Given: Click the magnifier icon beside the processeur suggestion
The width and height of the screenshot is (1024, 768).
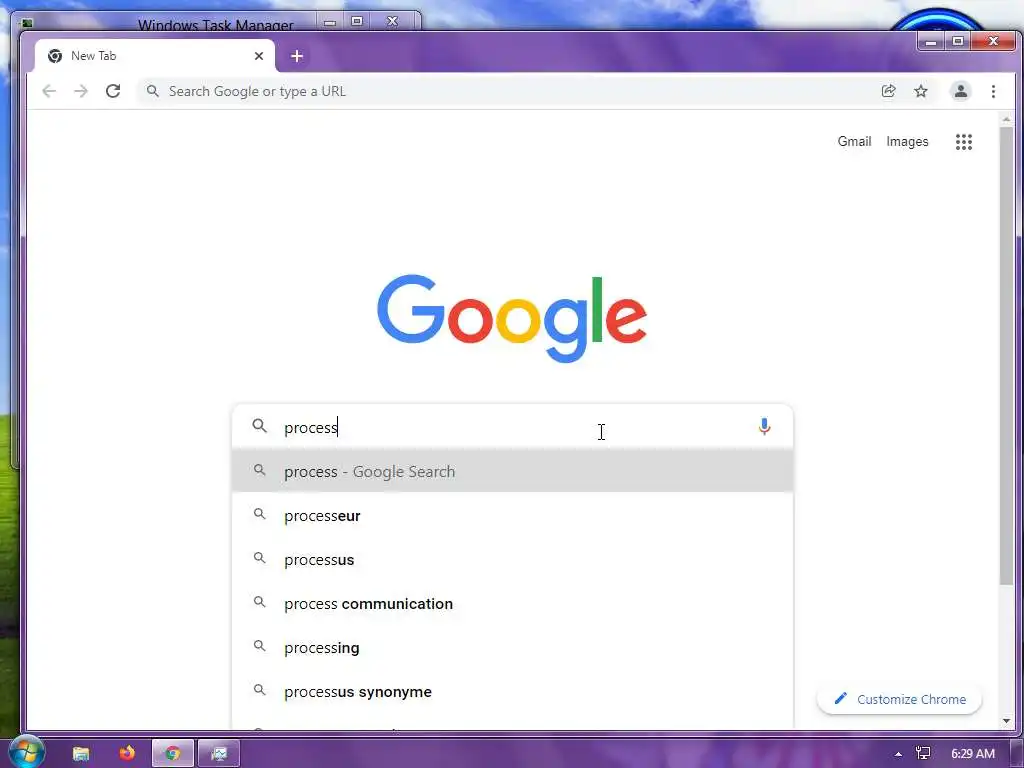Looking at the screenshot, I should tap(260, 515).
